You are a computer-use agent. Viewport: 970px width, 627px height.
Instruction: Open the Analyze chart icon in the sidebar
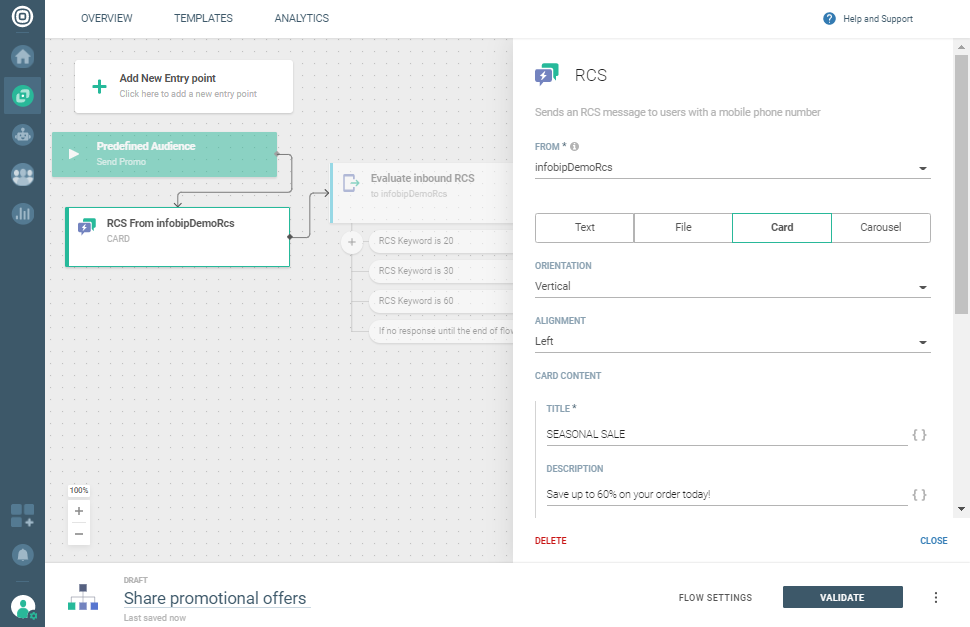pos(22,213)
